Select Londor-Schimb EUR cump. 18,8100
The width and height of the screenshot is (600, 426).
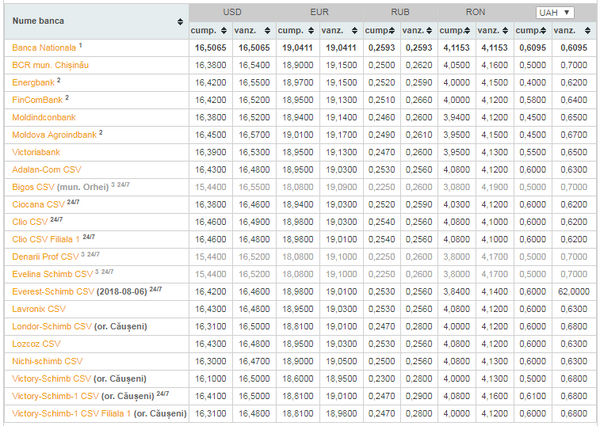click(x=297, y=326)
